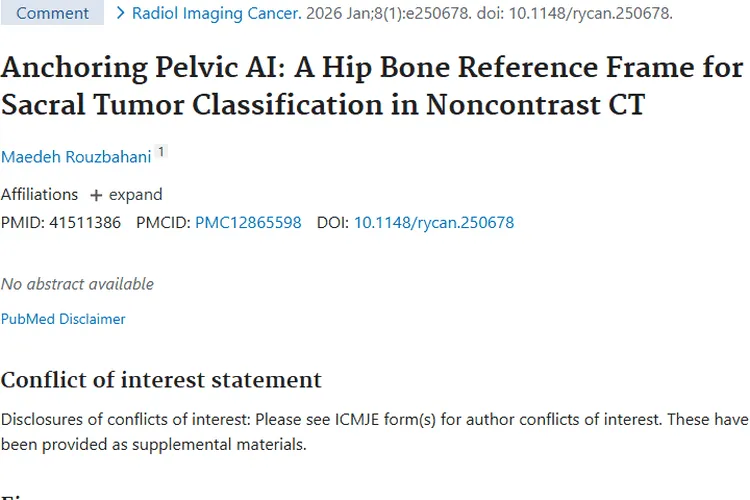
Task: Open the PubMed Disclaimer link
Action: (63, 319)
